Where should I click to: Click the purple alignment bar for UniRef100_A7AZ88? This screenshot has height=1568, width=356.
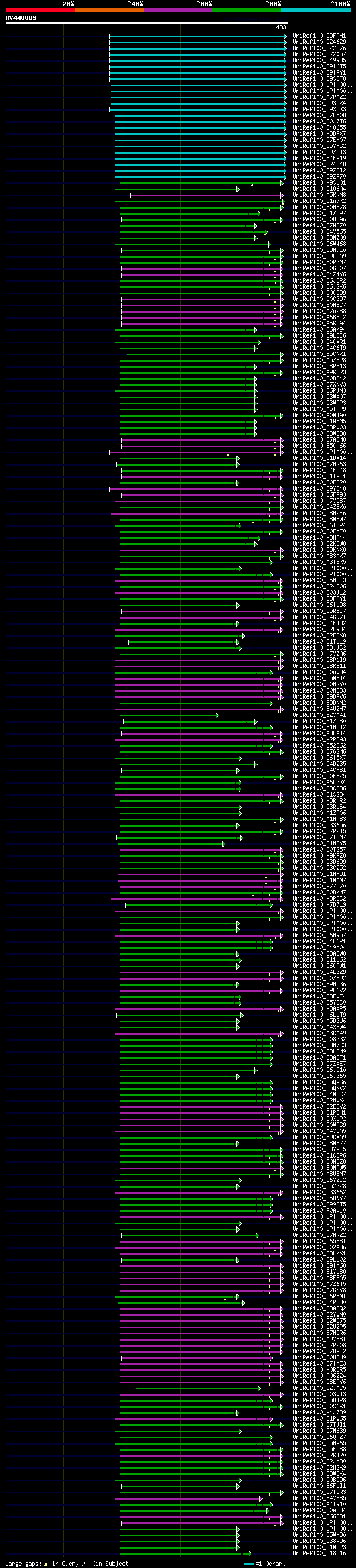pyautogui.click(x=201, y=311)
